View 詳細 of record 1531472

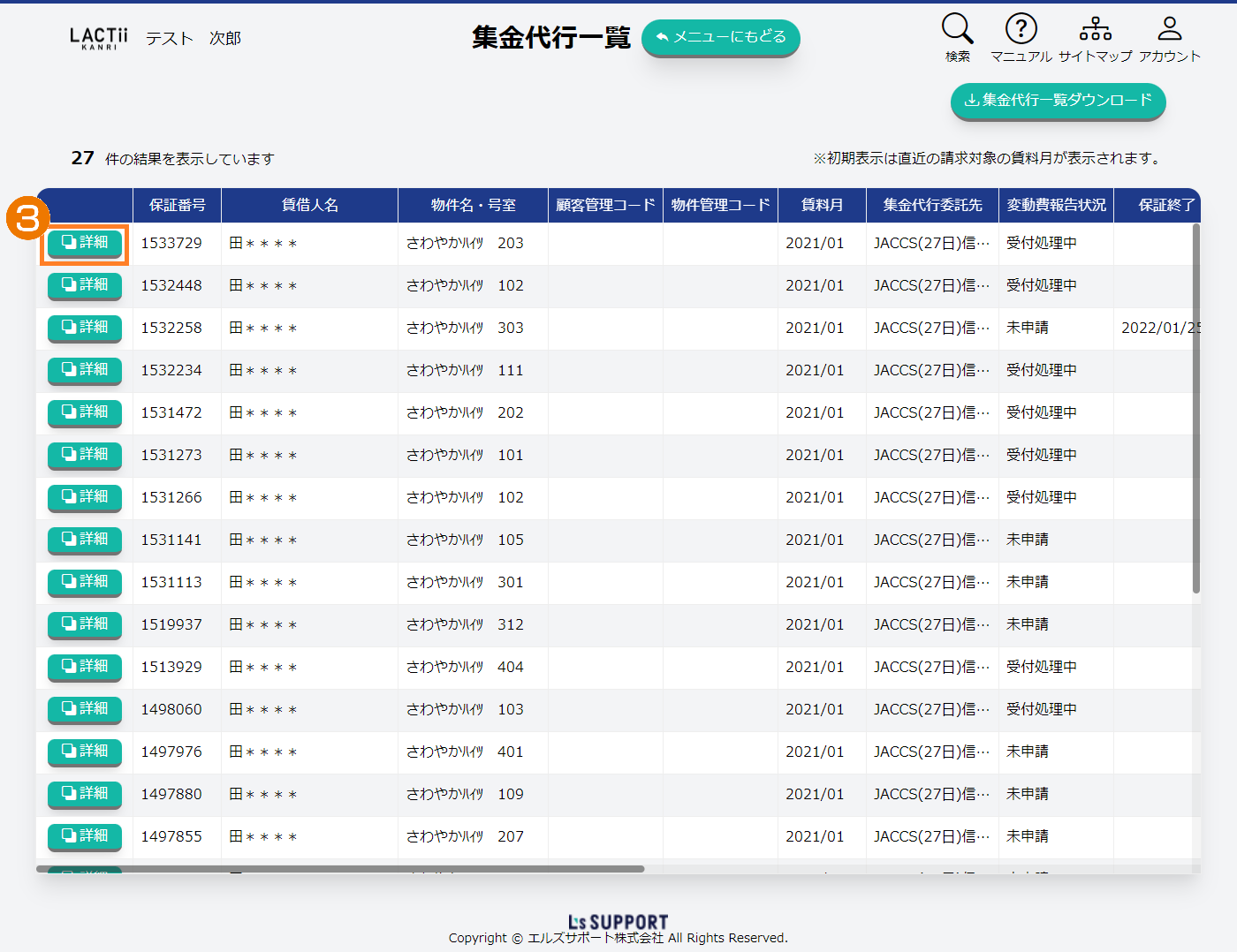(85, 412)
